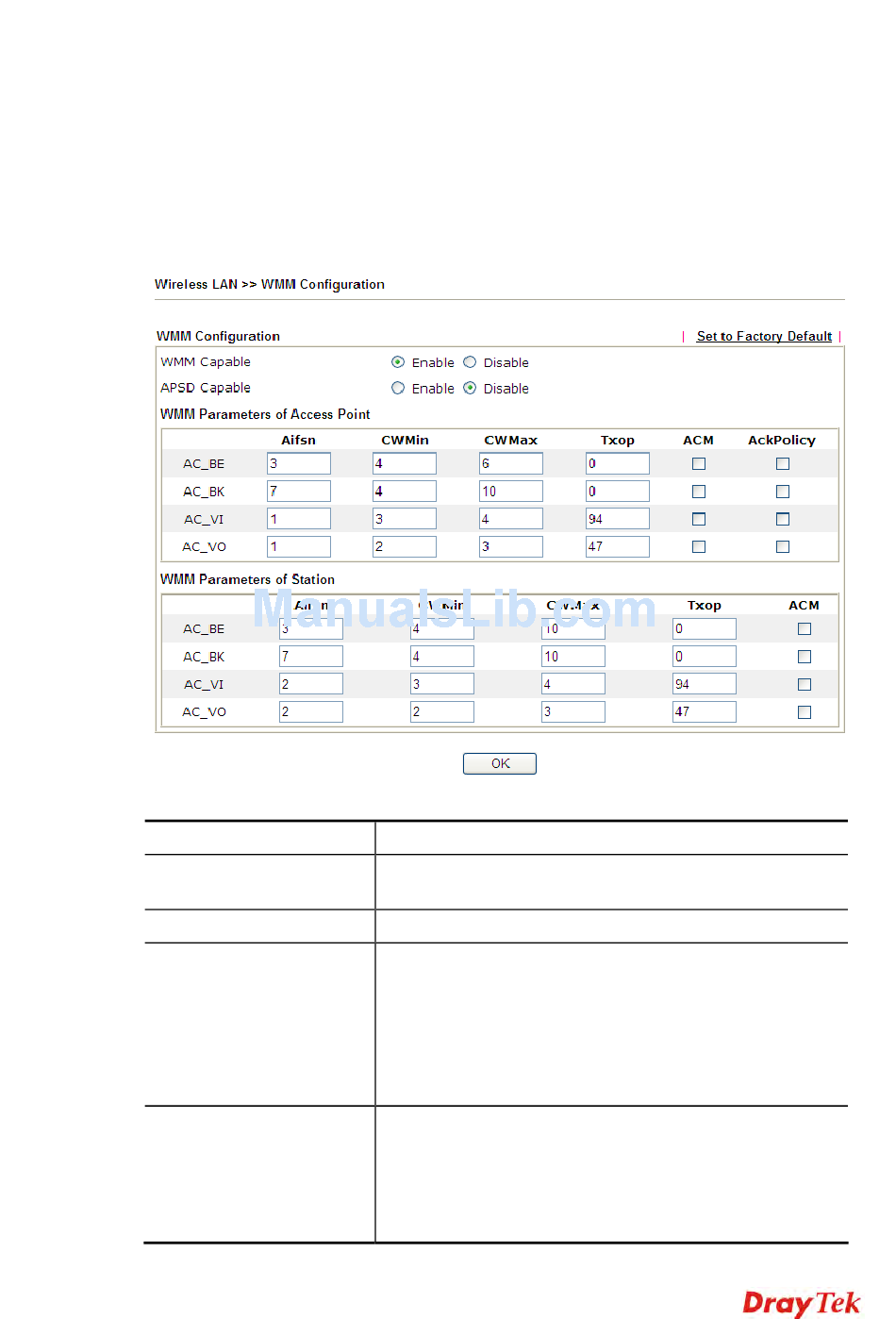Screen dimensions: 896x1319
Task: Click the 'APSD Capable' label
Action: [x=206, y=388]
